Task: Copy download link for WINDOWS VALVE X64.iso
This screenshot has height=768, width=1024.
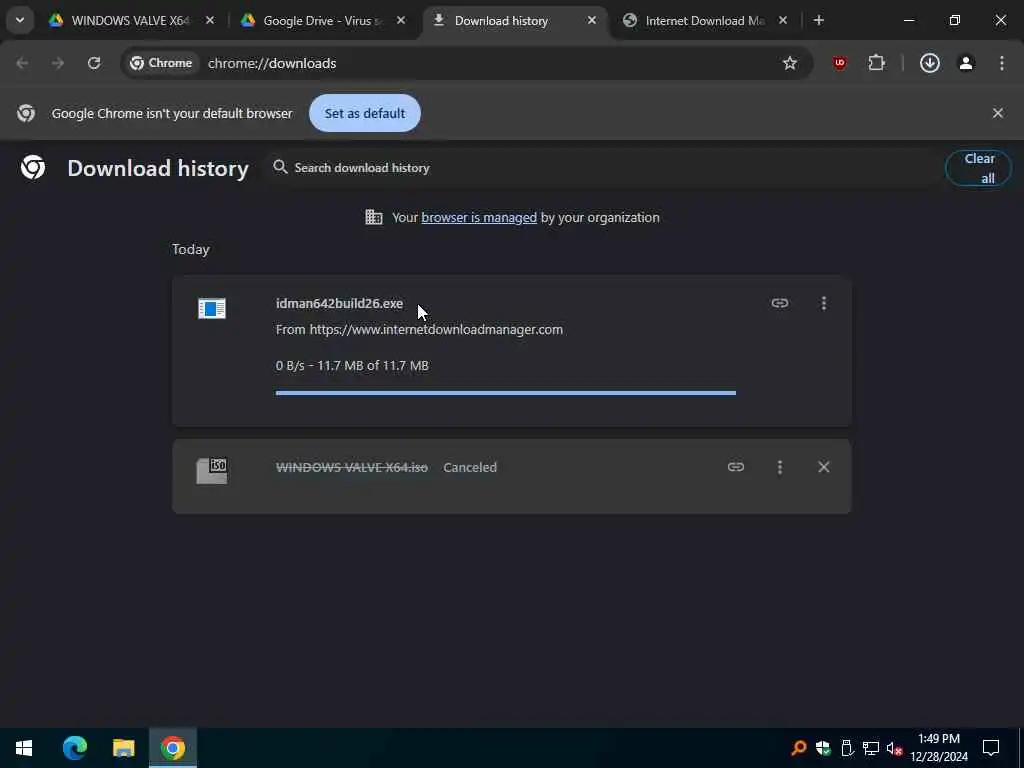Action: pos(735,468)
